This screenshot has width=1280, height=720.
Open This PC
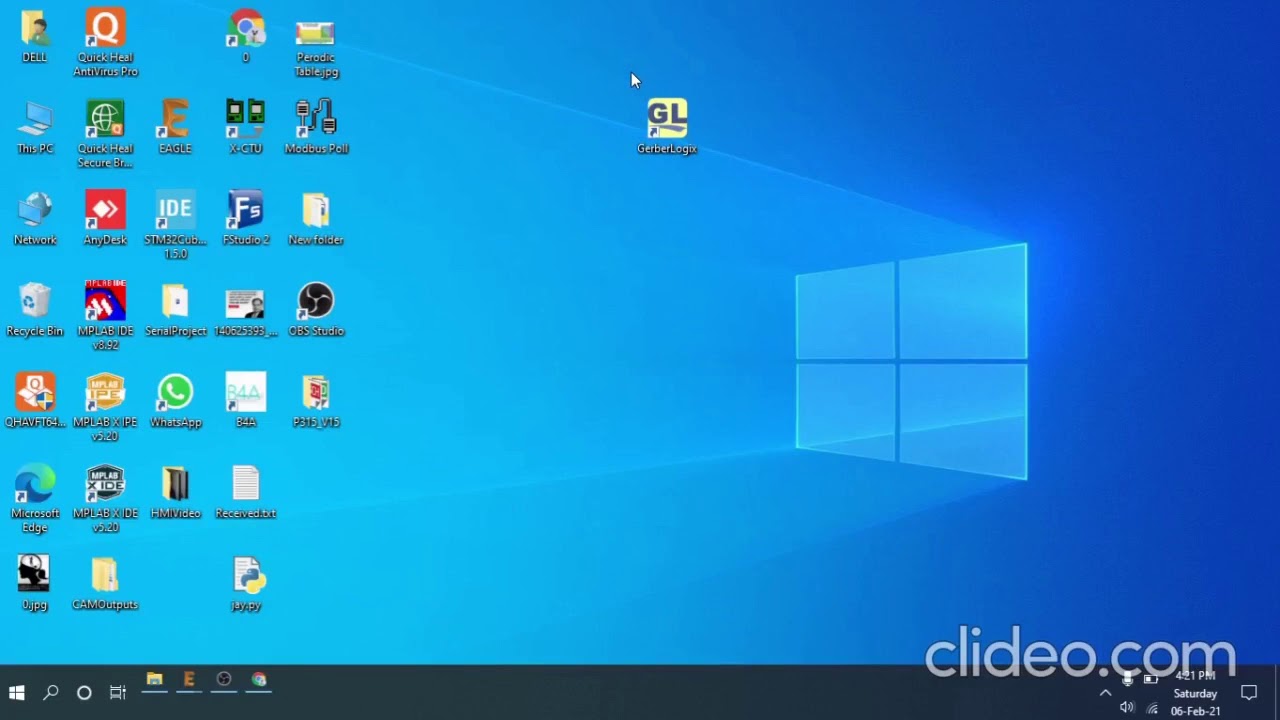tap(35, 127)
